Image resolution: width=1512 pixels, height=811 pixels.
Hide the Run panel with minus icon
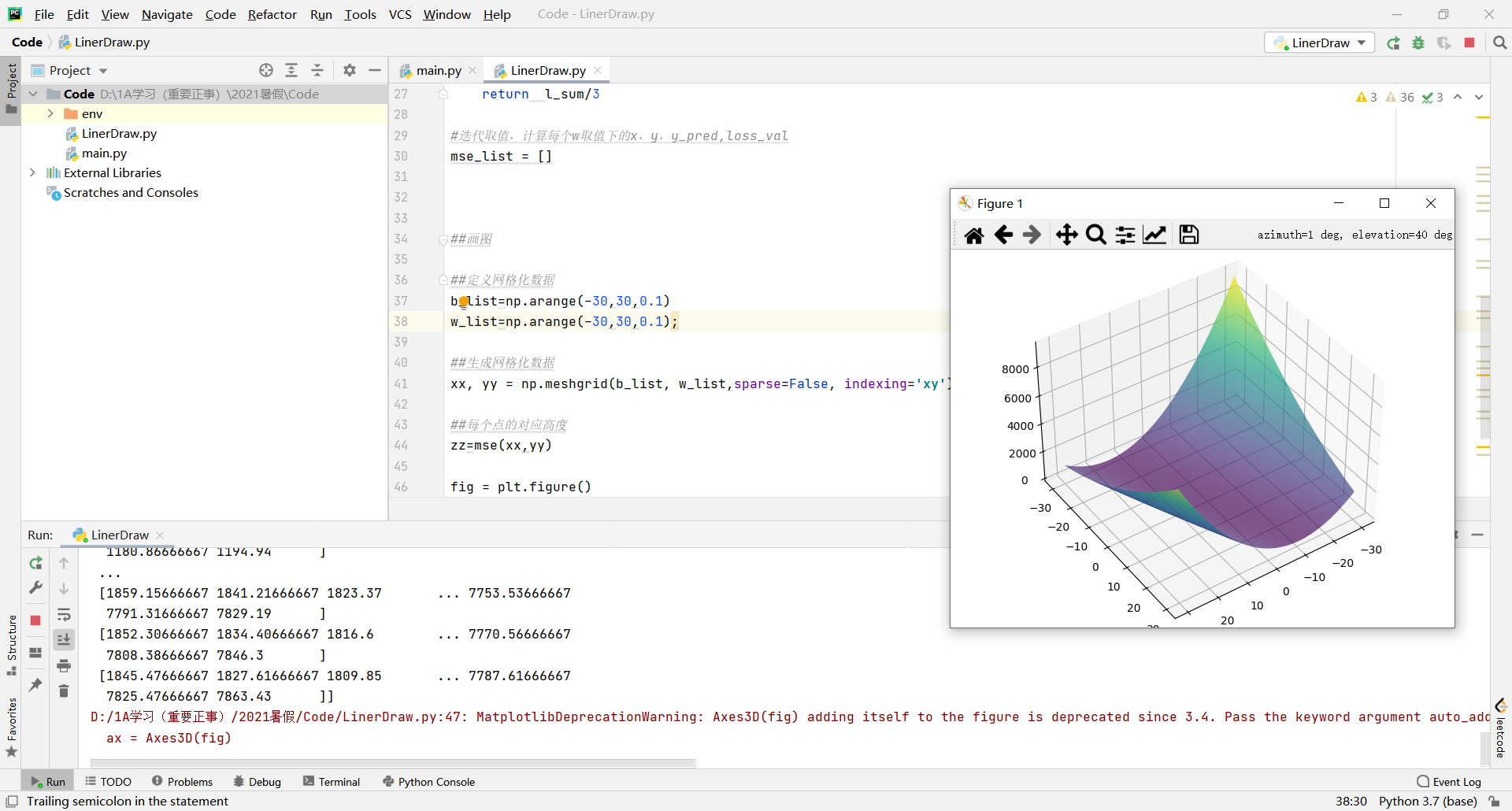point(1477,535)
